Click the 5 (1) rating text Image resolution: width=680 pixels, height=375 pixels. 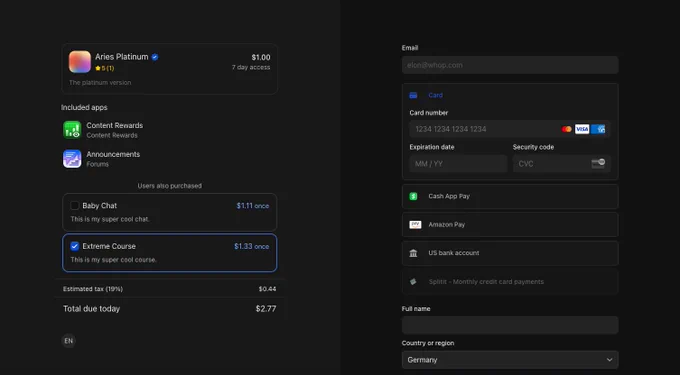click(x=108, y=68)
